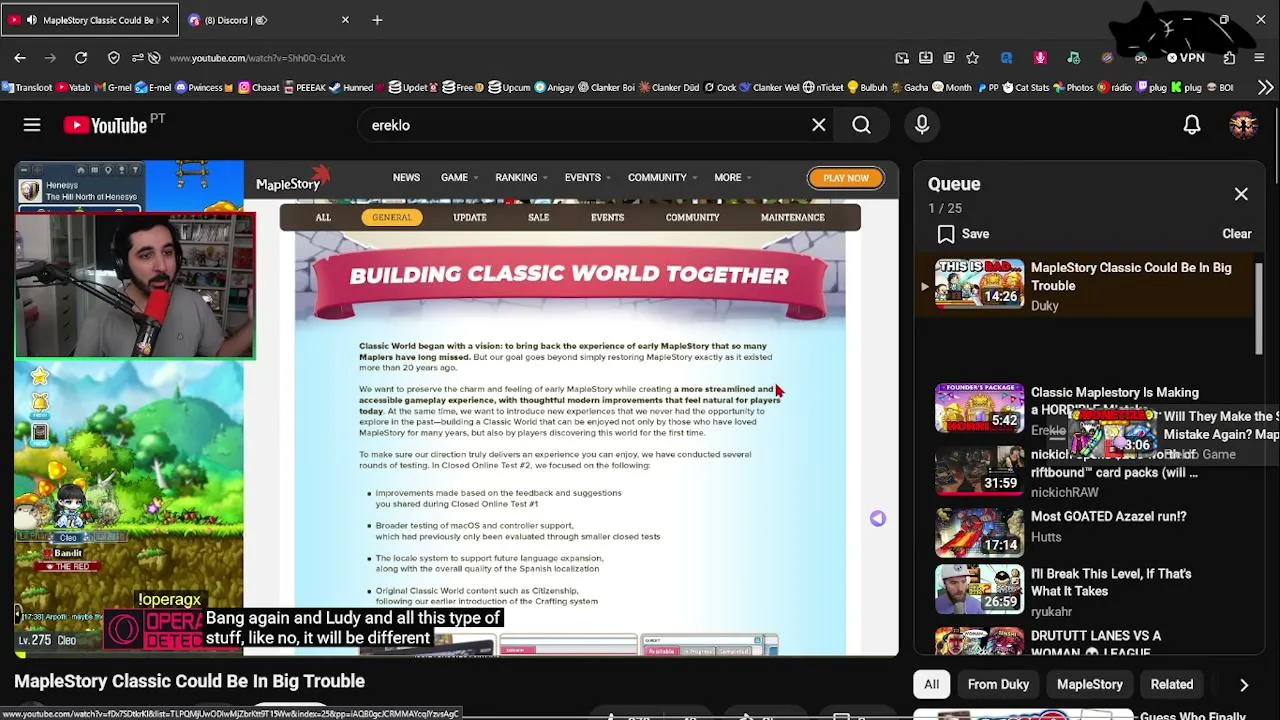
Task: Close the Queue panel
Action: click(x=1241, y=194)
